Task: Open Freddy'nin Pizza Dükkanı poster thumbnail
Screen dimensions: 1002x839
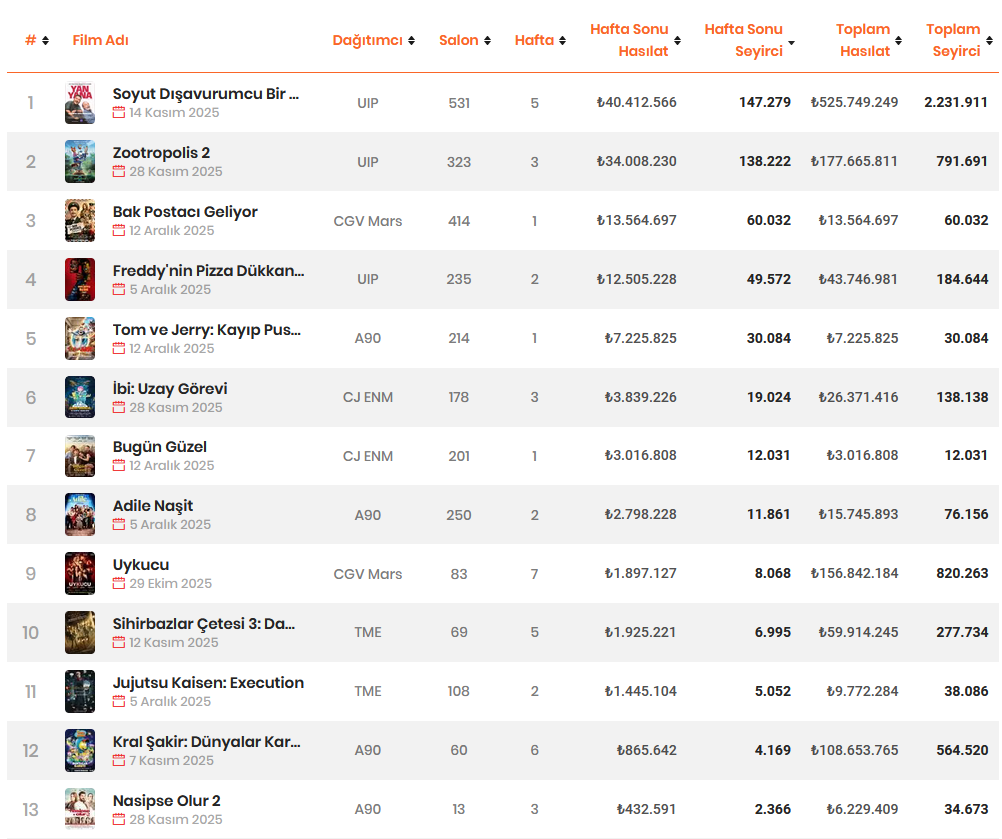Action: pyautogui.click(x=80, y=279)
